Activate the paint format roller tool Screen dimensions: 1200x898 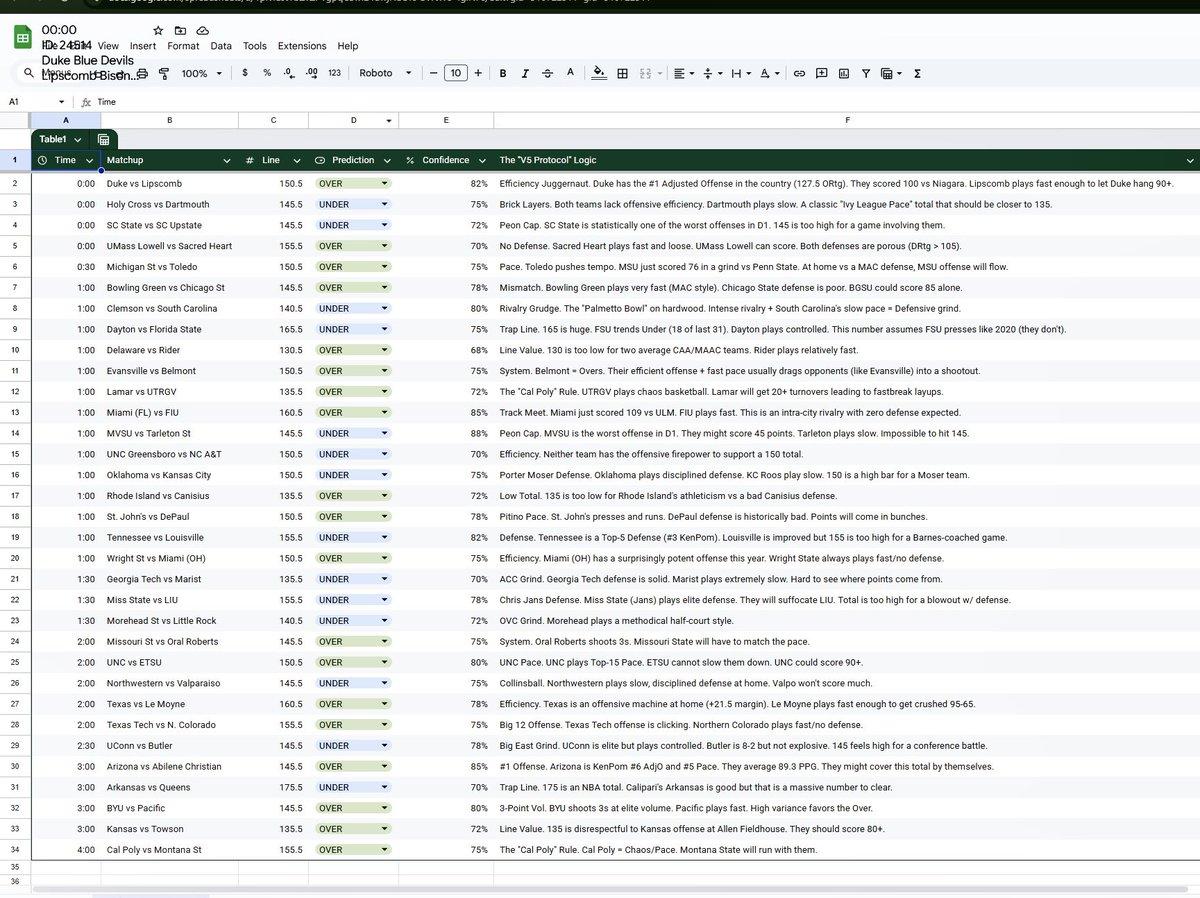point(164,73)
